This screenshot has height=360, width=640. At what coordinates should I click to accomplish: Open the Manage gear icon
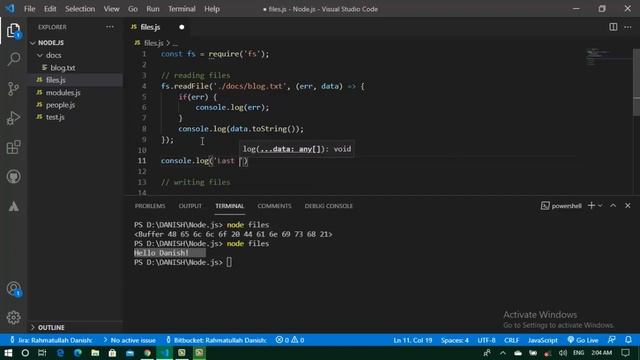13,317
